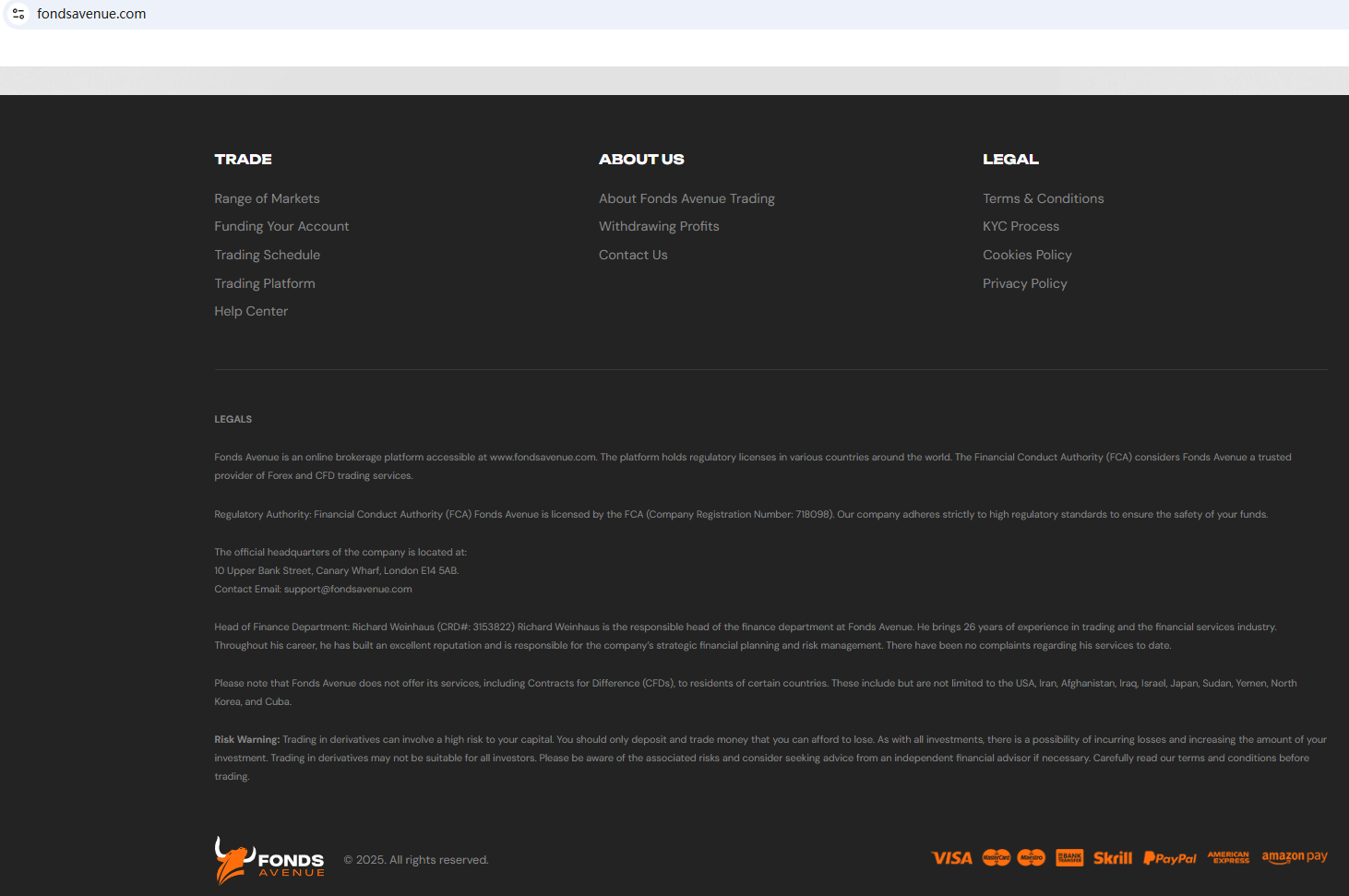Click the Bank Transfer payment icon
Viewport: 1349px width, 896px height.
tap(1069, 858)
